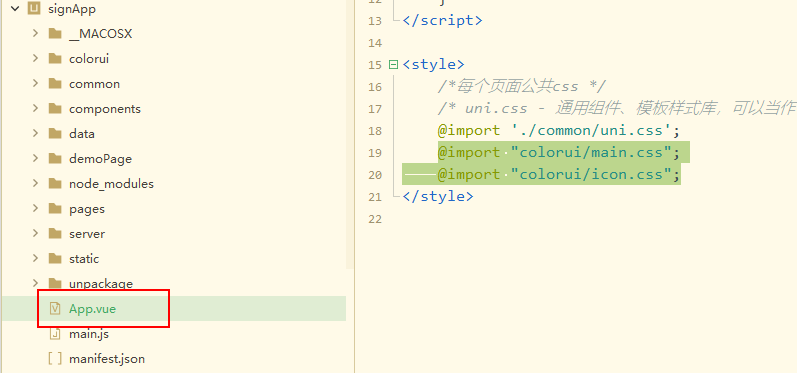Click the main.js file icon

click(x=55, y=334)
